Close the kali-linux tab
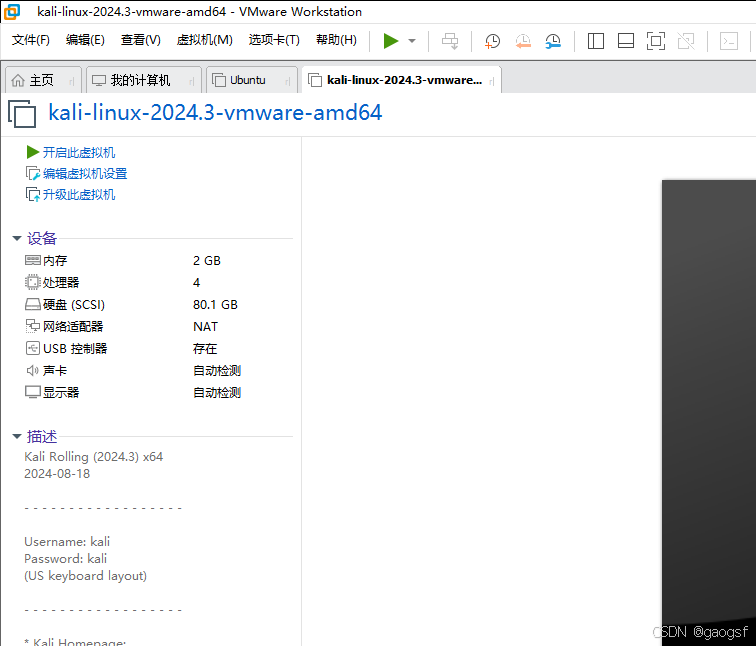This screenshot has height=646, width=756. coord(492,81)
